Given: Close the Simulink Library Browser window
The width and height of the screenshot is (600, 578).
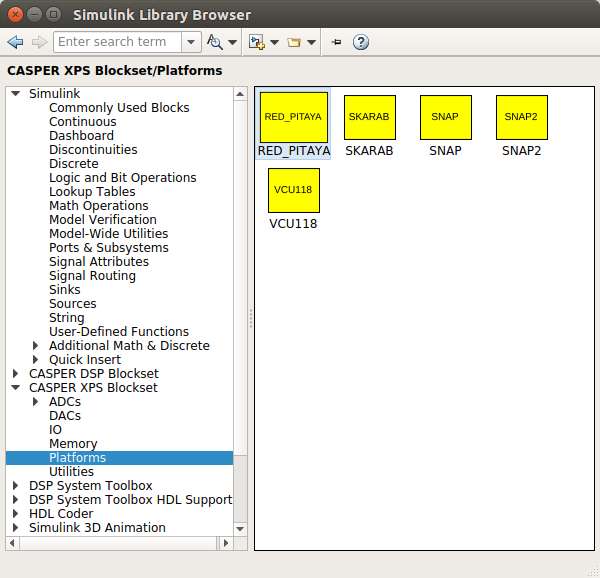Looking at the screenshot, I should [x=15, y=15].
